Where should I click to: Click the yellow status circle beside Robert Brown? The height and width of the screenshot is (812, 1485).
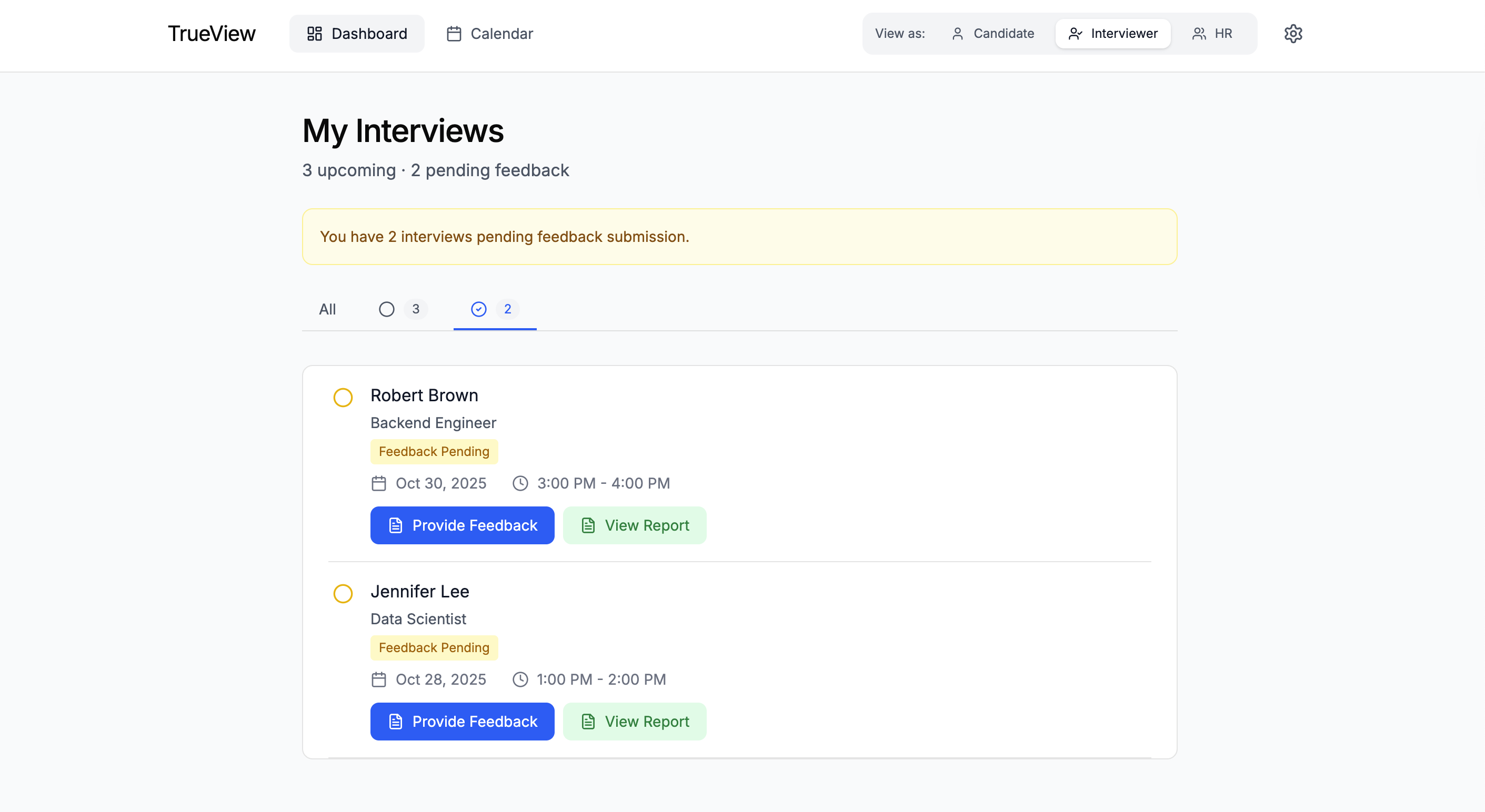pyautogui.click(x=343, y=397)
